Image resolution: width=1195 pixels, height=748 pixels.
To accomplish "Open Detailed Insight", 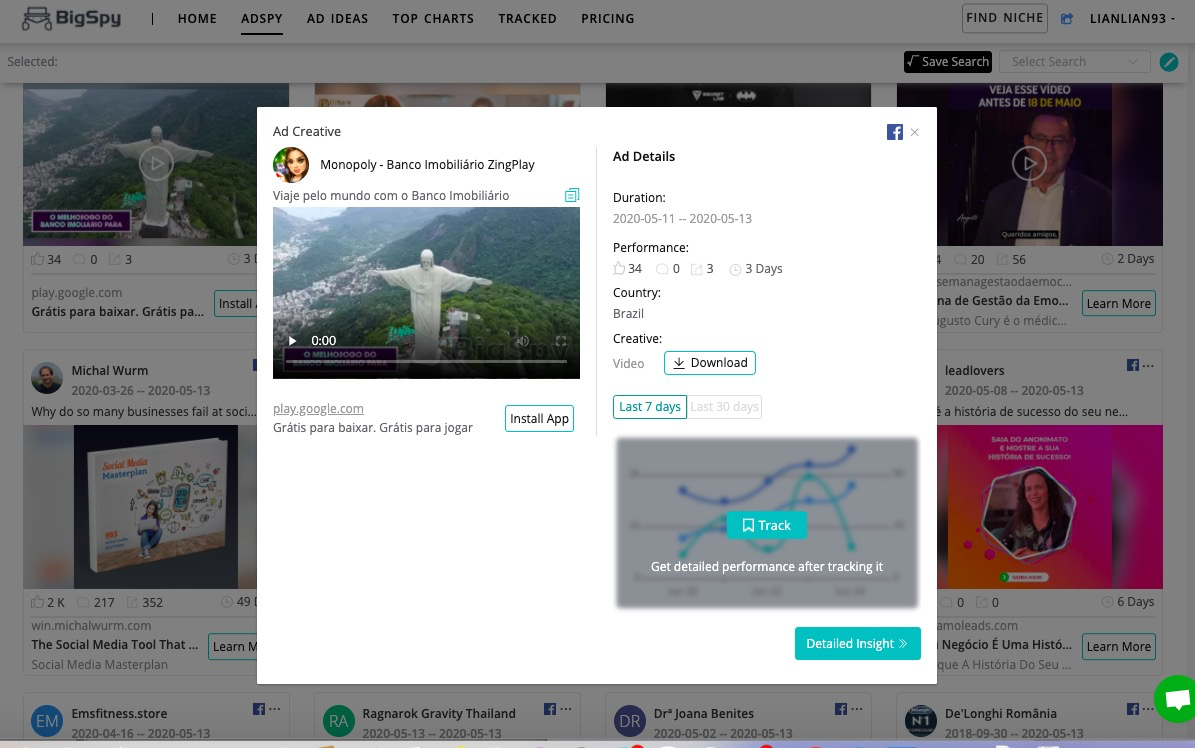I will 857,644.
